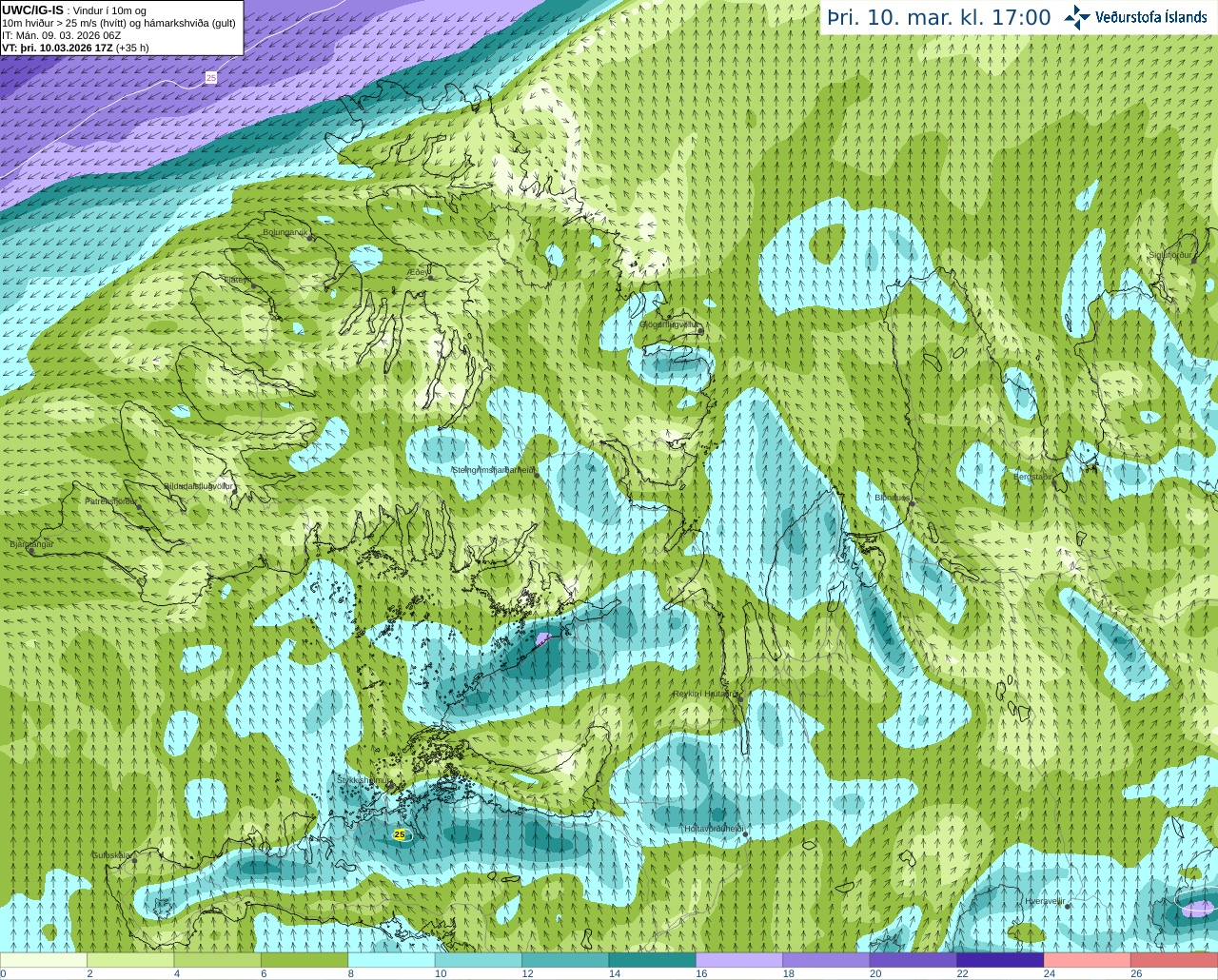This screenshot has width=1218, height=980.
Task: Select the Stykkishólmur station label
Action: click(363, 780)
